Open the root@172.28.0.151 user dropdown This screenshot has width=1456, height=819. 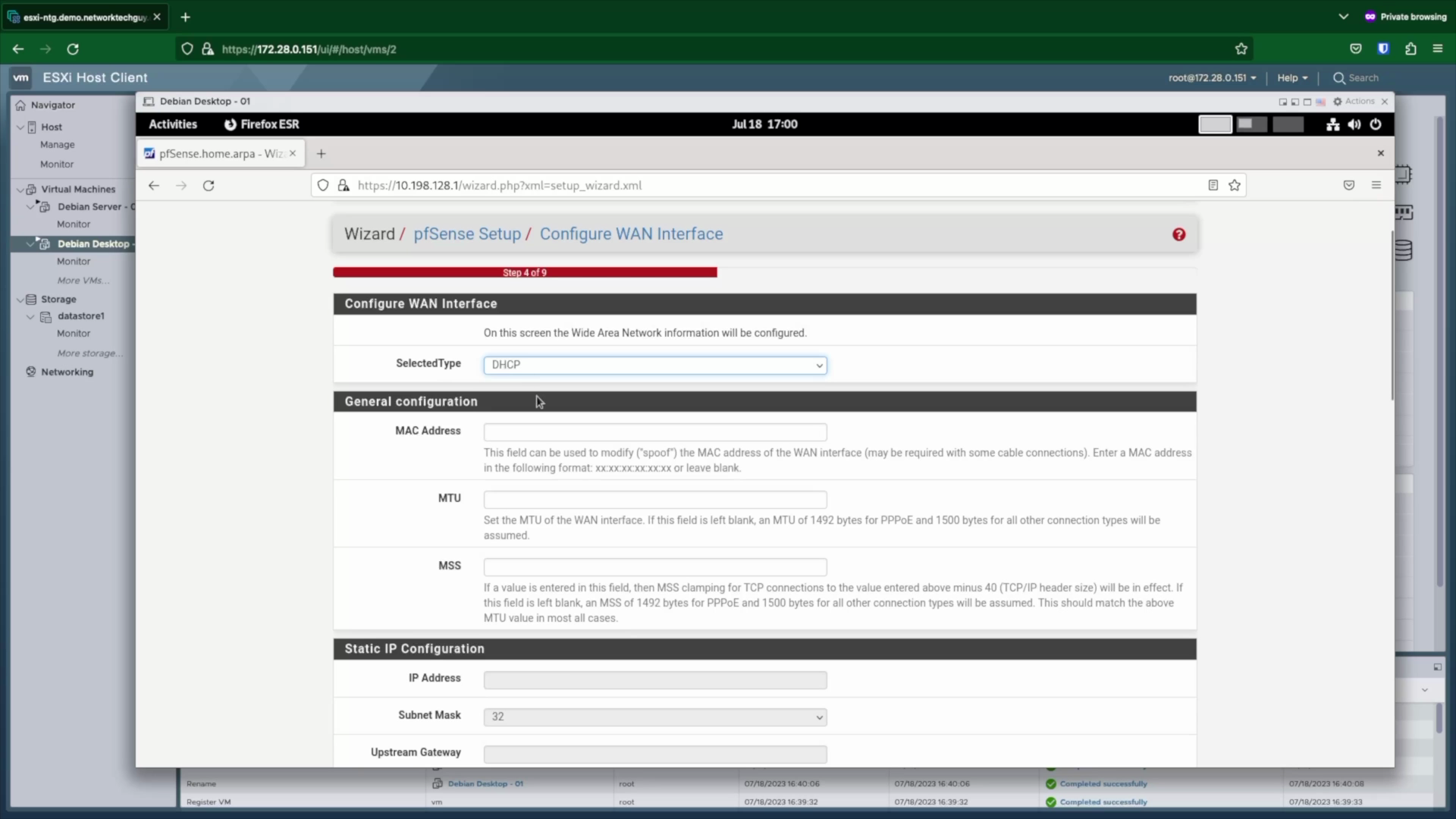tap(1212, 78)
